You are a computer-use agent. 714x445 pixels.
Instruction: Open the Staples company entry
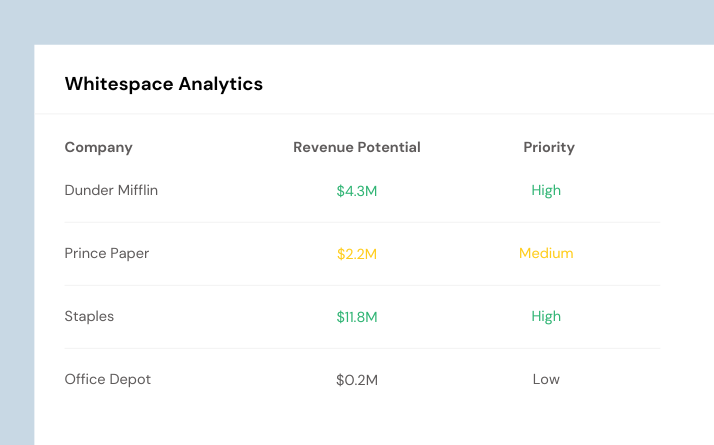(x=89, y=316)
